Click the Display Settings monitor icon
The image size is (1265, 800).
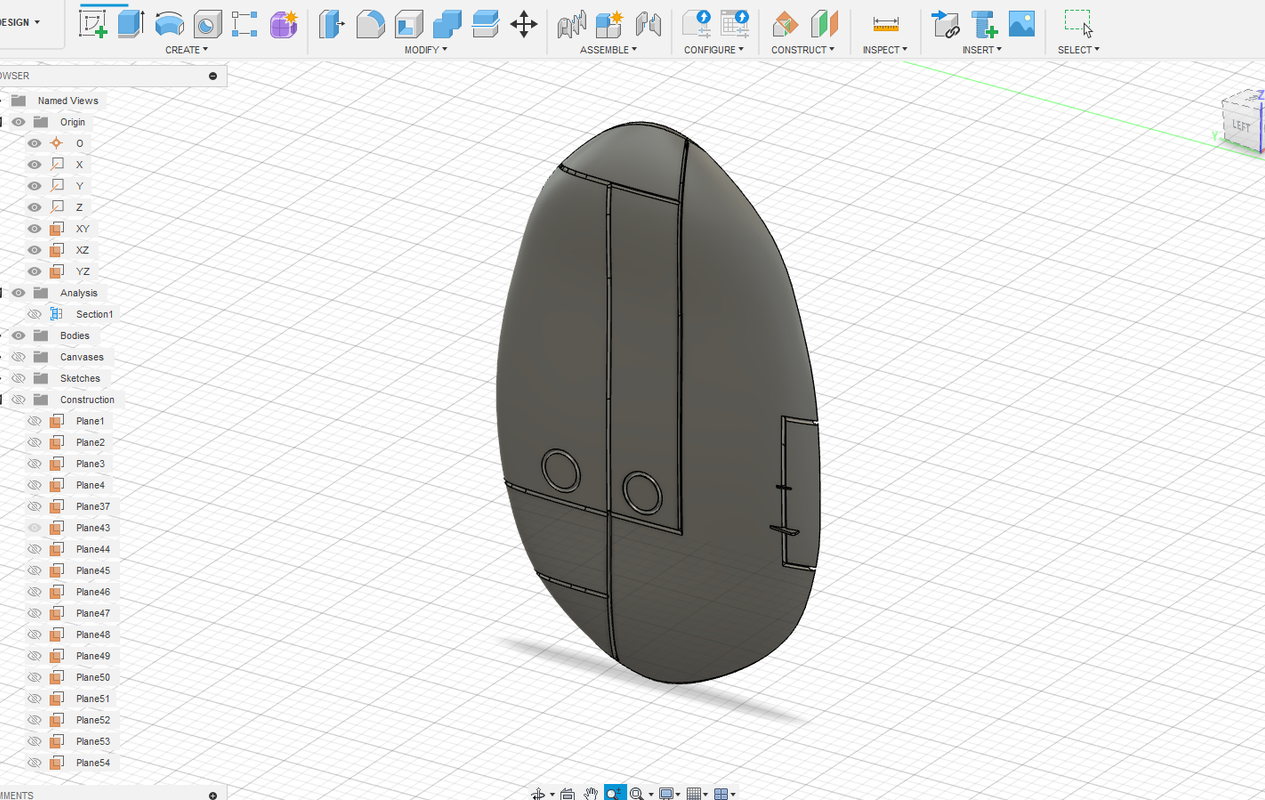667,794
